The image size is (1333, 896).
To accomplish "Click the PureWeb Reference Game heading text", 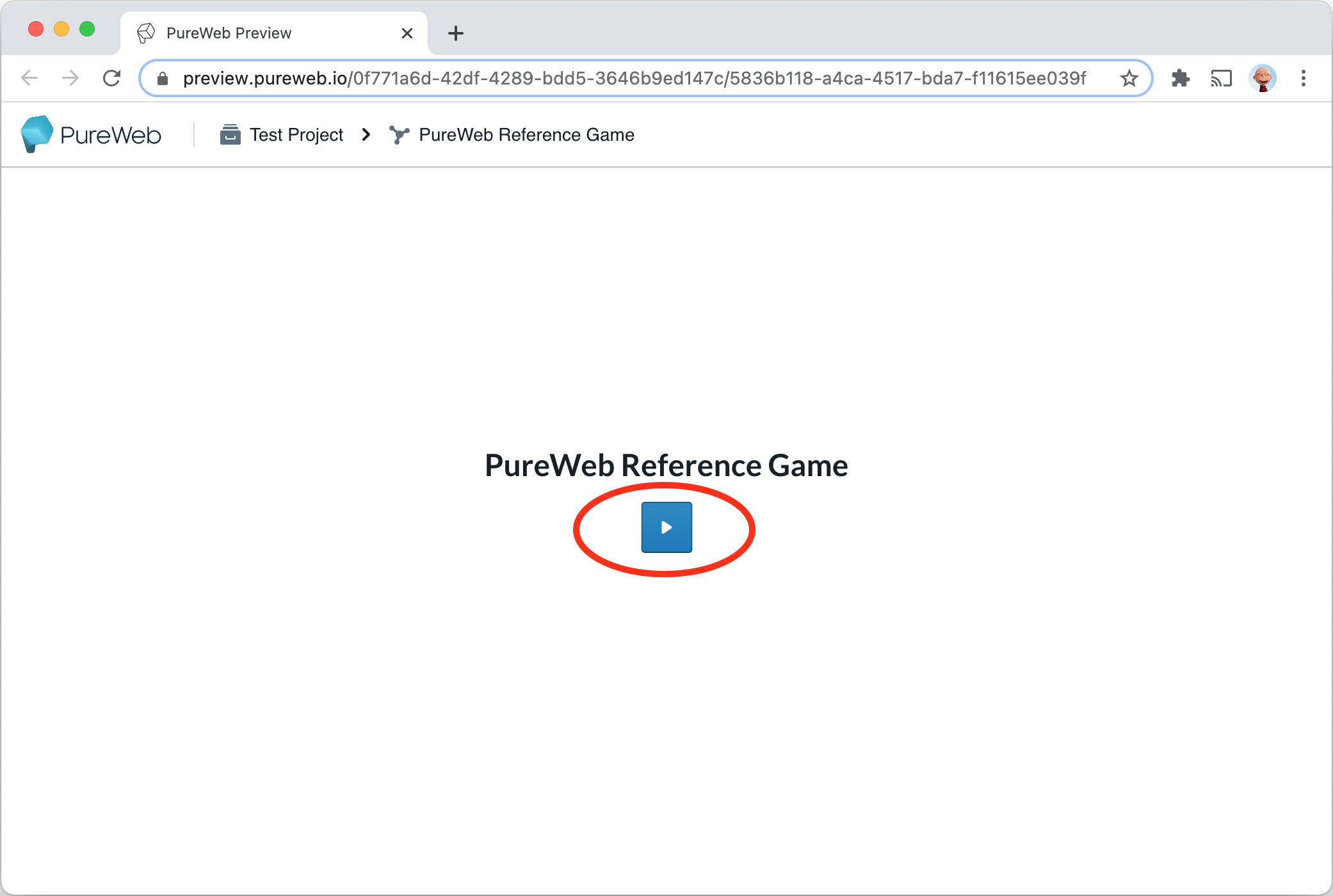I will (x=666, y=465).
